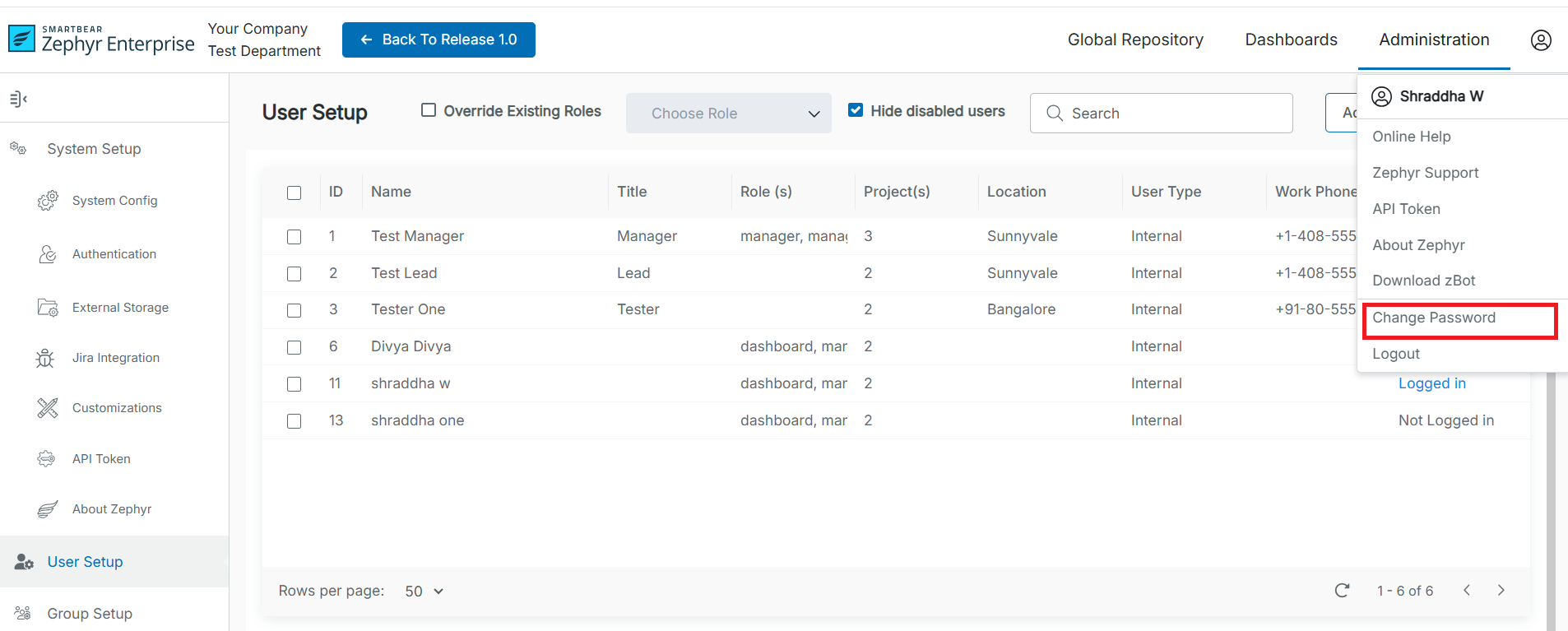Select Change Password from user menu

pyautogui.click(x=1434, y=318)
